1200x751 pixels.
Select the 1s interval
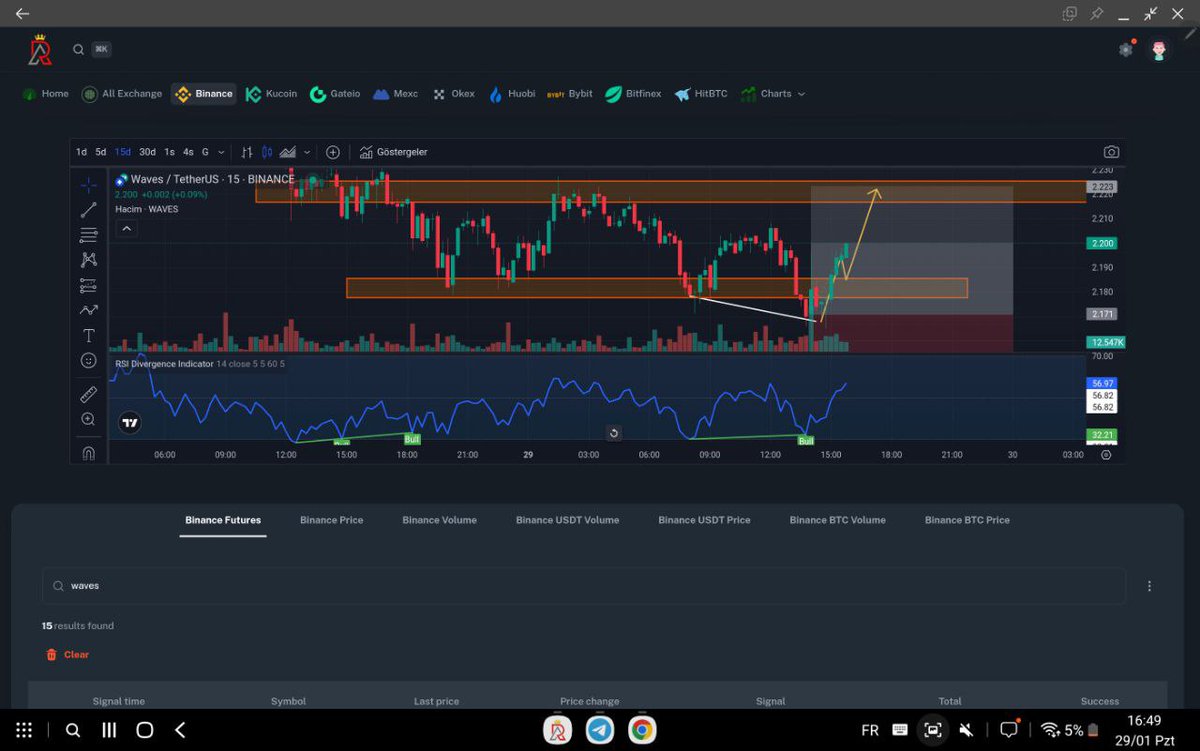[x=169, y=152]
